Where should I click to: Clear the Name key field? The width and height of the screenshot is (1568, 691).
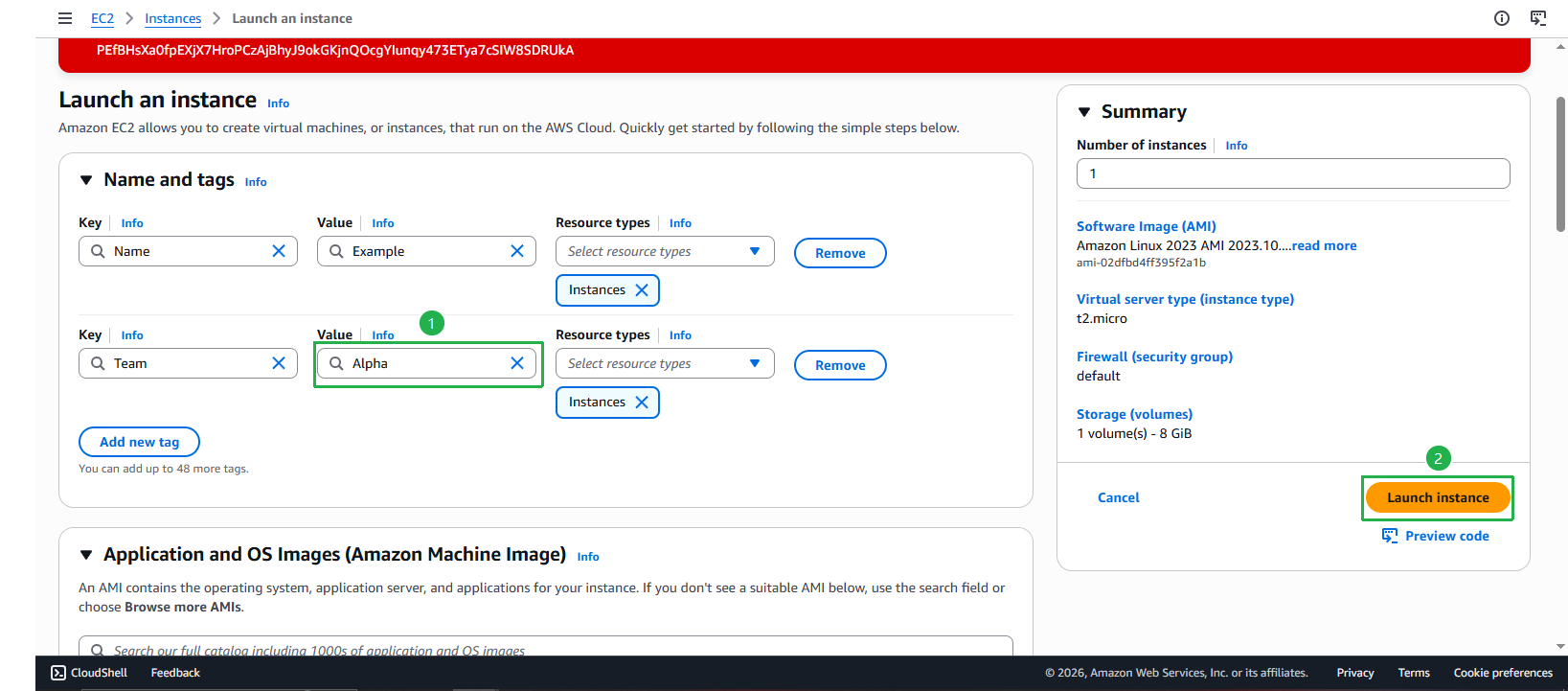279,251
